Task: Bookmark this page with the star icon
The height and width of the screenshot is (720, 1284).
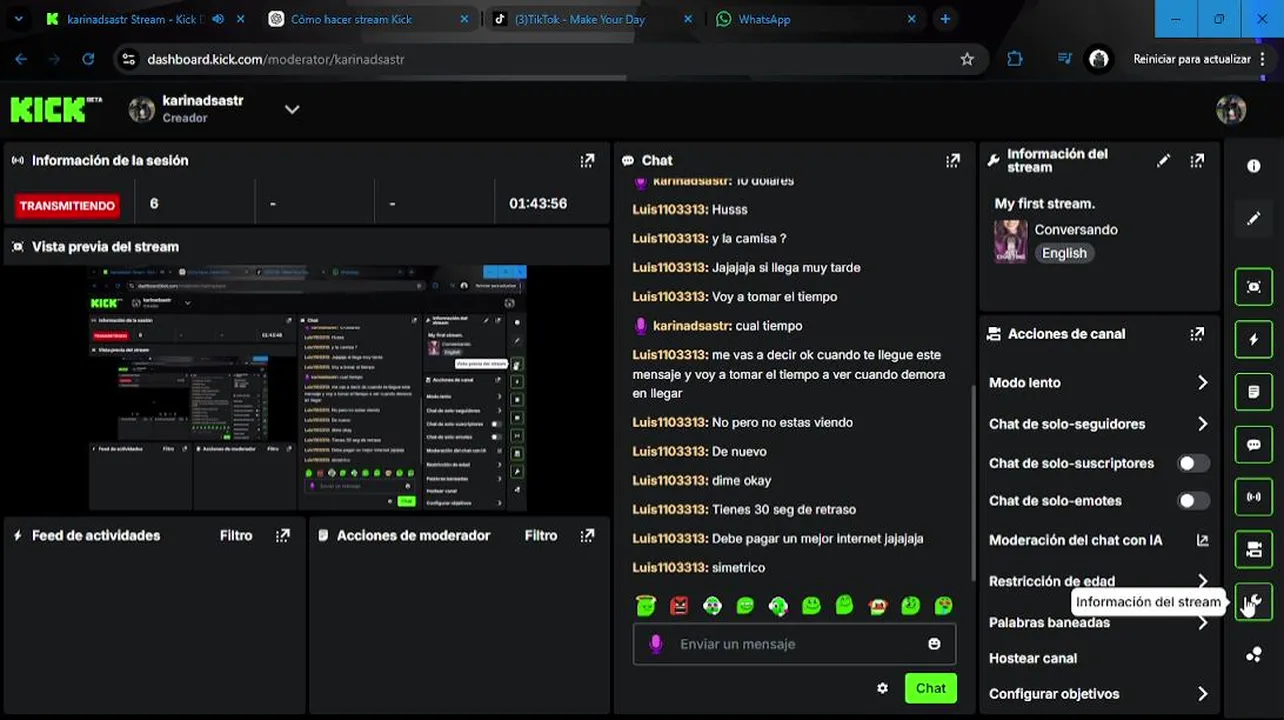Action: 967,59
